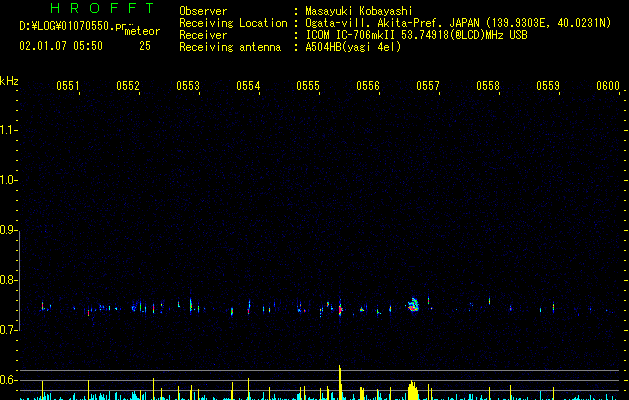The image size is (629, 400).
Task: Click the 0.7 kHz axis label
Action: pyautogui.click(x=8, y=330)
